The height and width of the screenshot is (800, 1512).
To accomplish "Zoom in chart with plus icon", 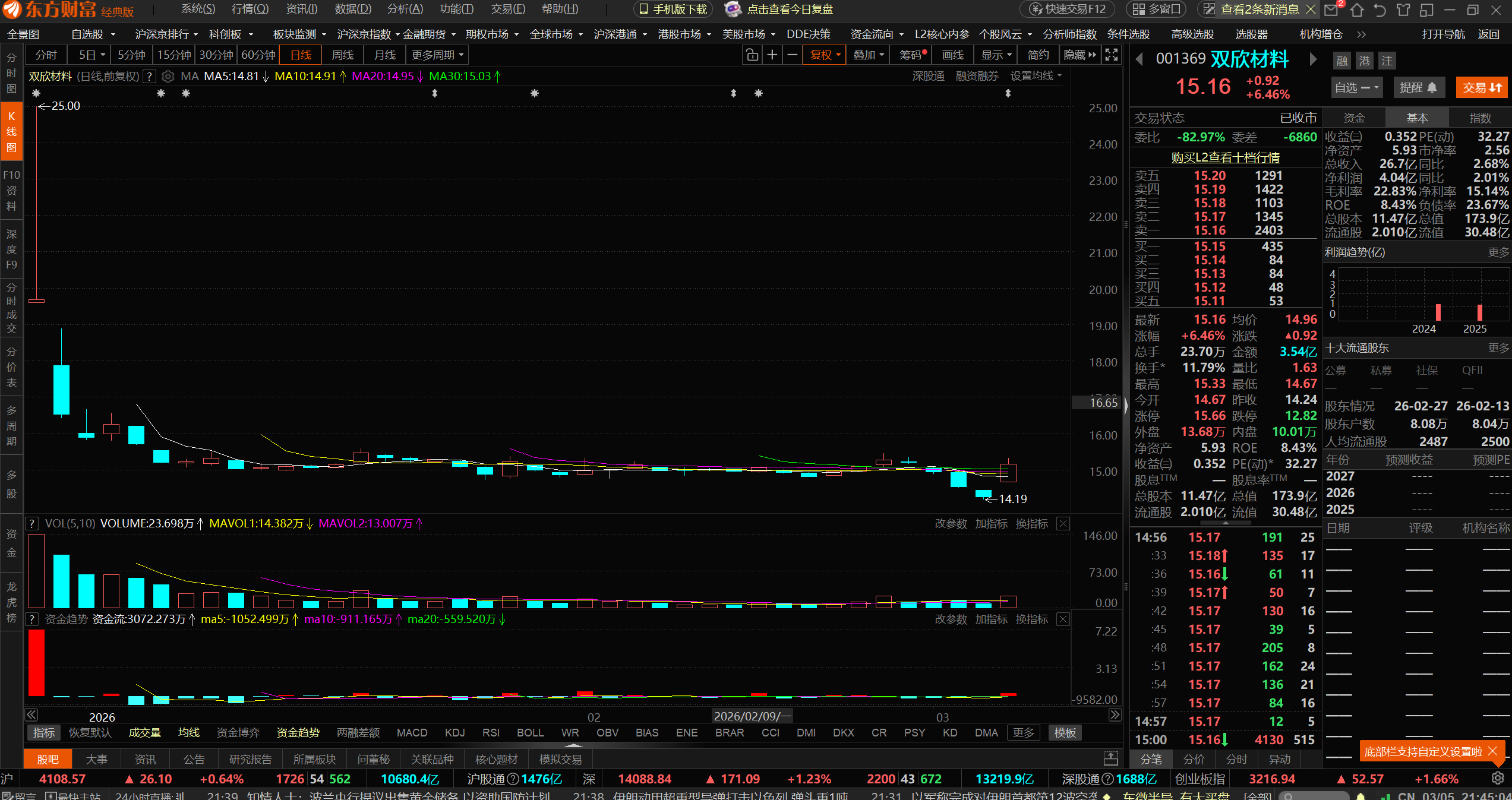I will 772,55.
